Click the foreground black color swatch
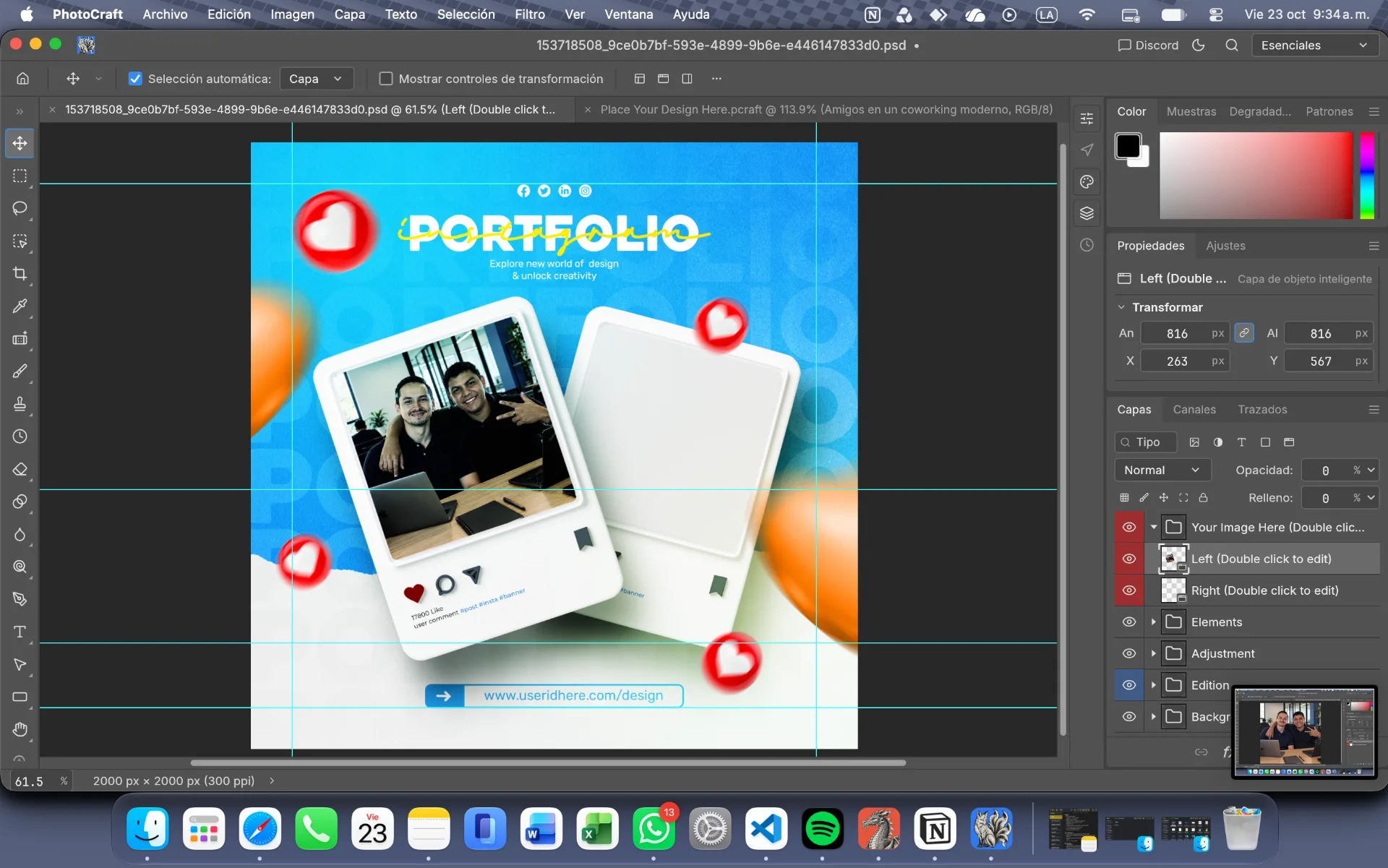 (x=1128, y=146)
